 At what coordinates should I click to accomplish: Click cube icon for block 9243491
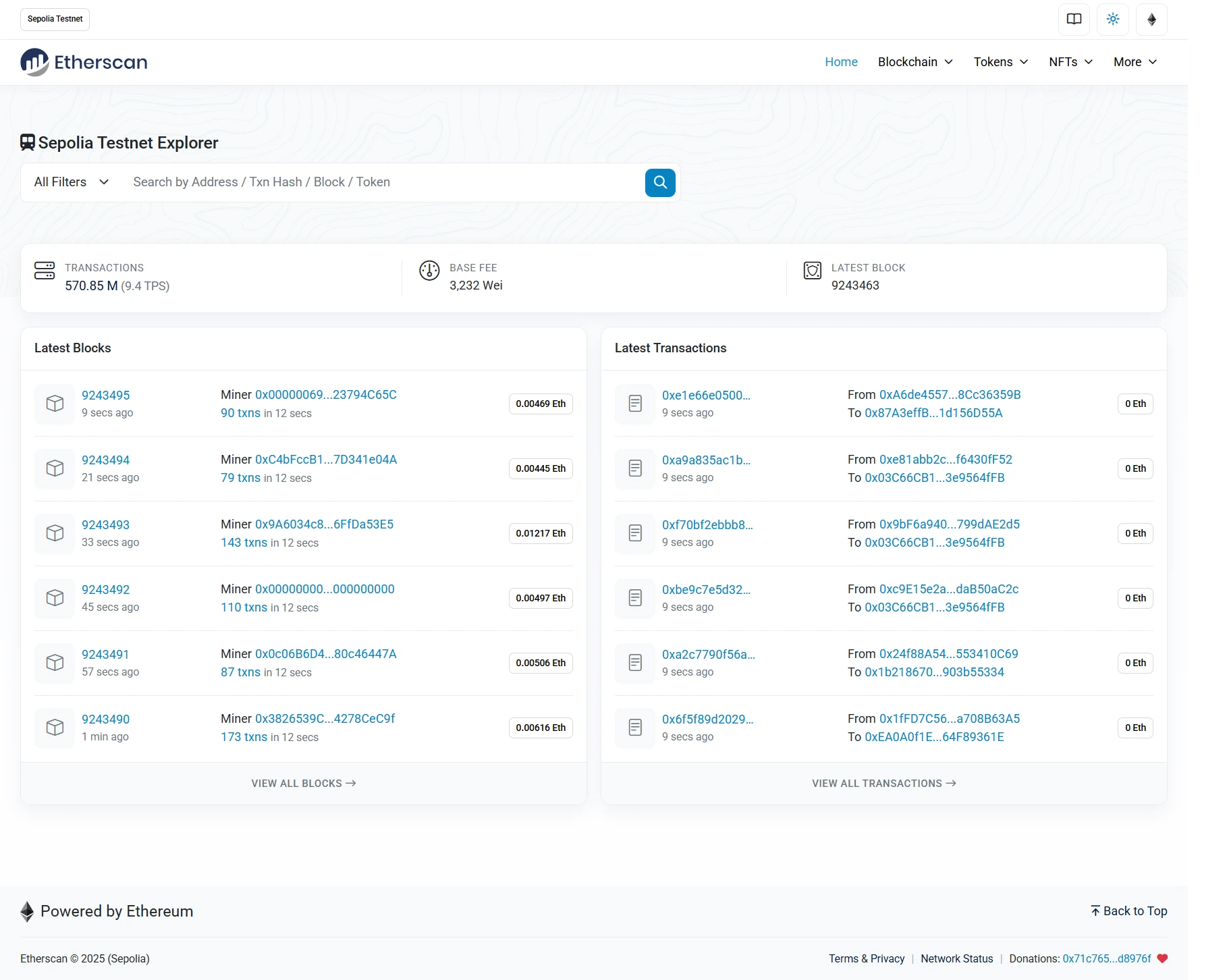point(55,663)
